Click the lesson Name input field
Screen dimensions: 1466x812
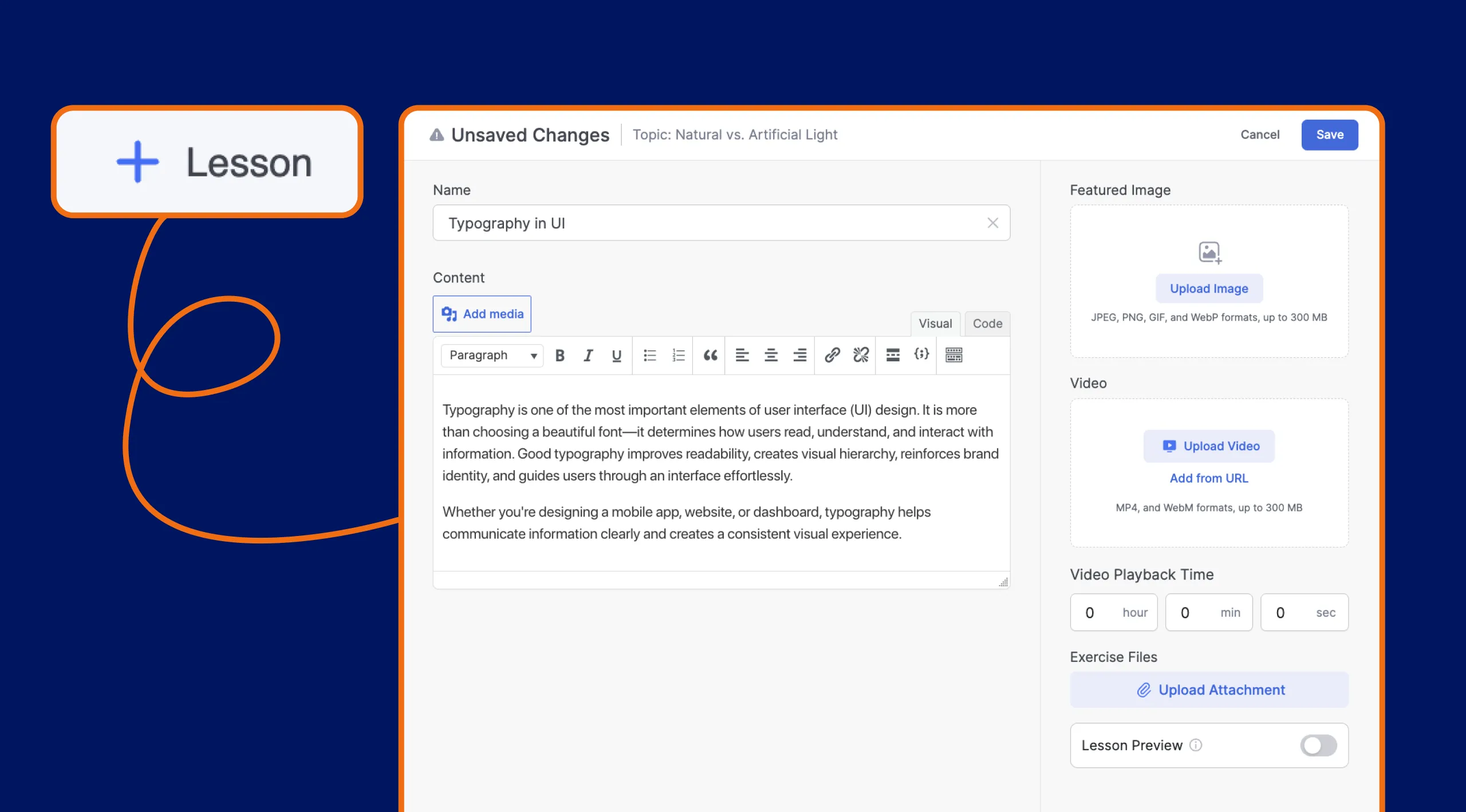tap(721, 223)
